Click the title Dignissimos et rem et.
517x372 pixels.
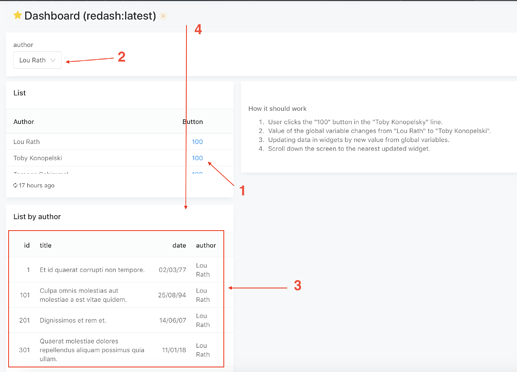point(73,320)
